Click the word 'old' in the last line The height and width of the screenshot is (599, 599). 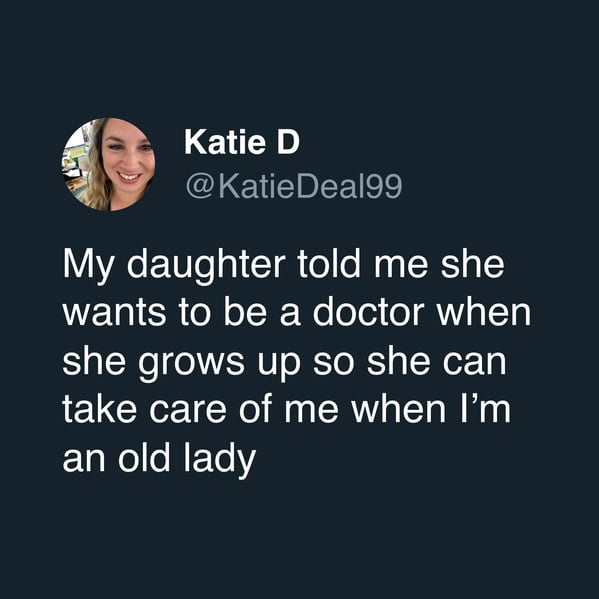point(144,457)
